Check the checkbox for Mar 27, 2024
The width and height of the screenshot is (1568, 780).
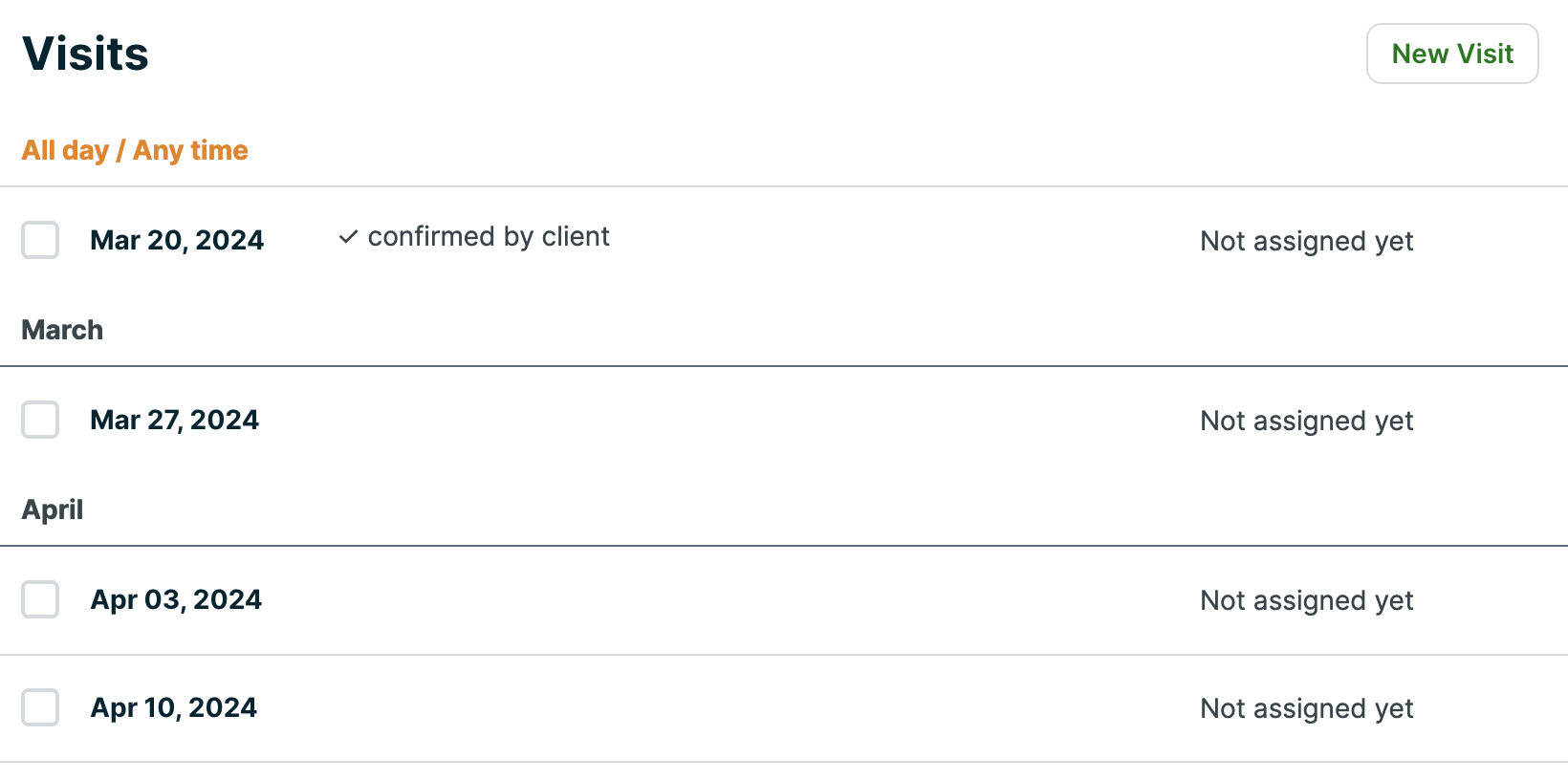(x=40, y=420)
